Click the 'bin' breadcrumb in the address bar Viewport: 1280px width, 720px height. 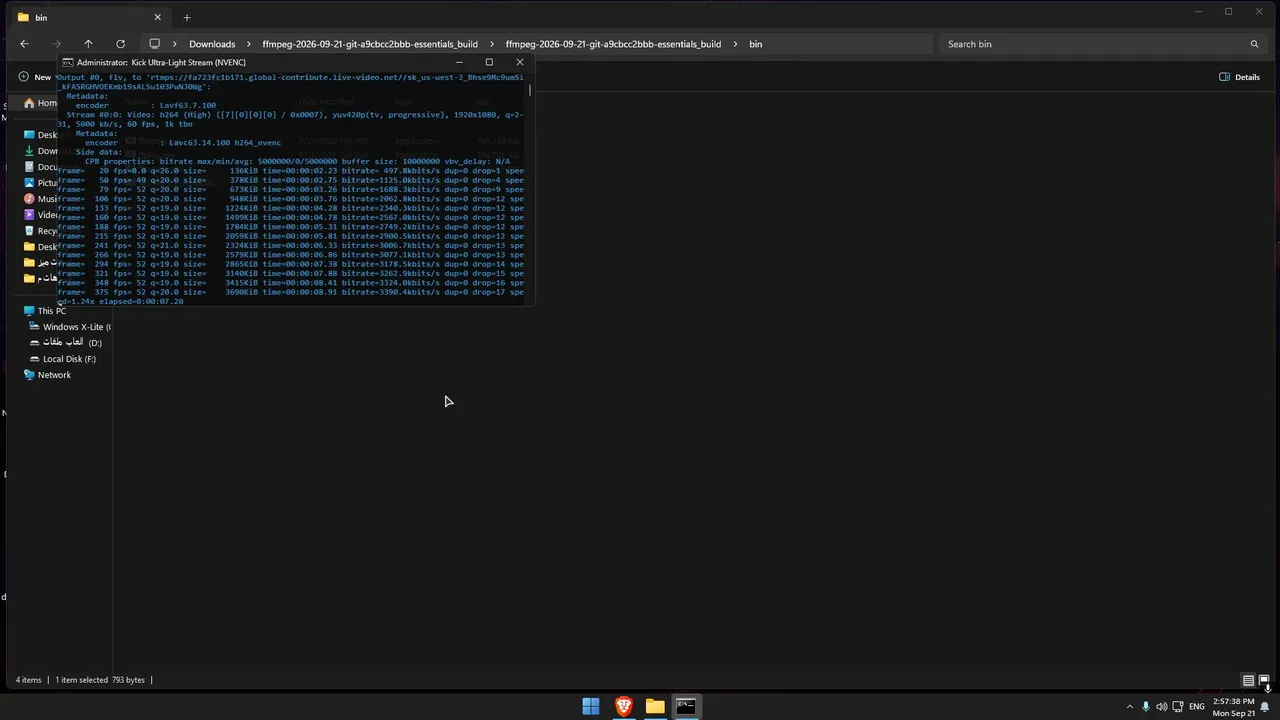click(756, 44)
